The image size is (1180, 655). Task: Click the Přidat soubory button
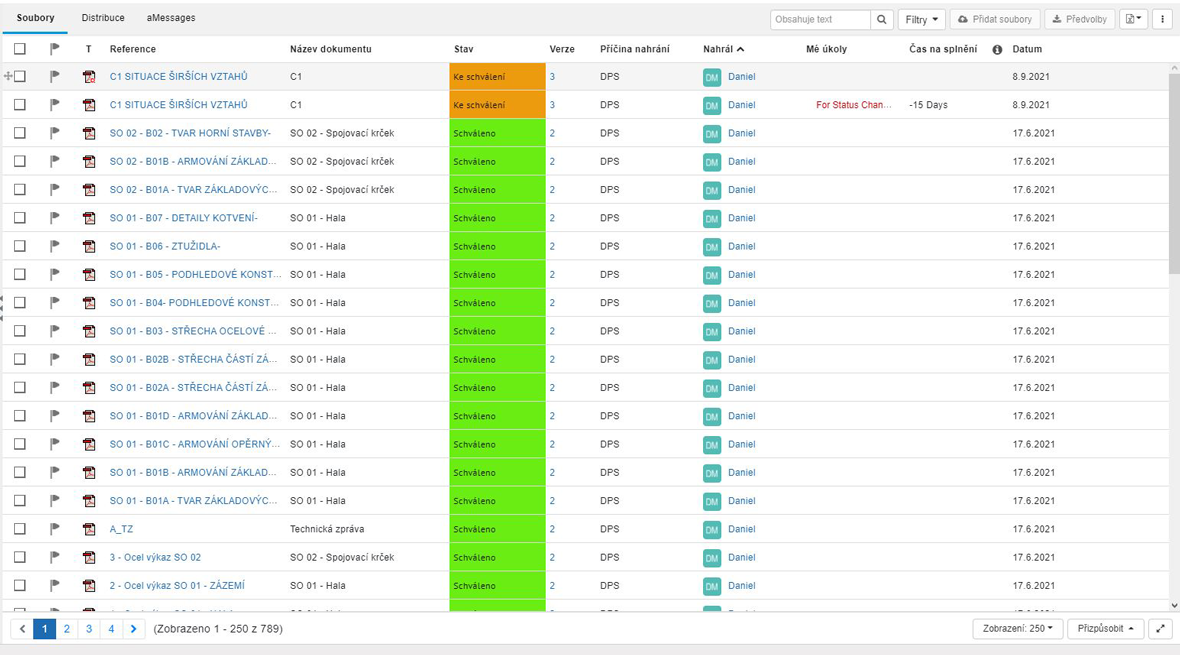click(995, 20)
